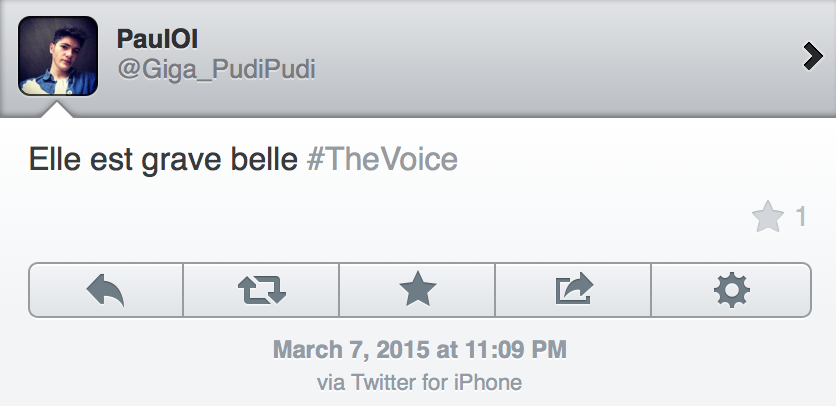
Task: Click the reply arrow icon
Action: click(105, 290)
